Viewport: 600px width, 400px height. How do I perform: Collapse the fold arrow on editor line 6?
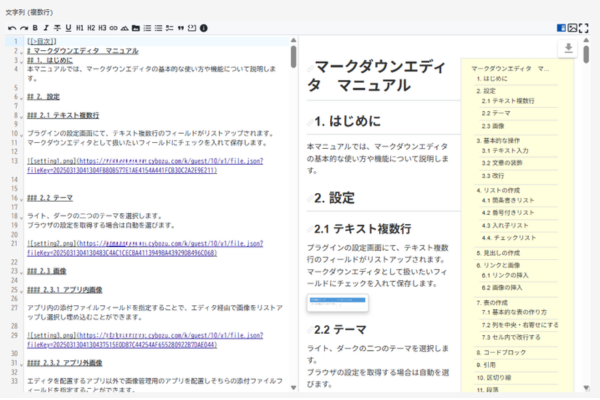[x=21, y=98]
